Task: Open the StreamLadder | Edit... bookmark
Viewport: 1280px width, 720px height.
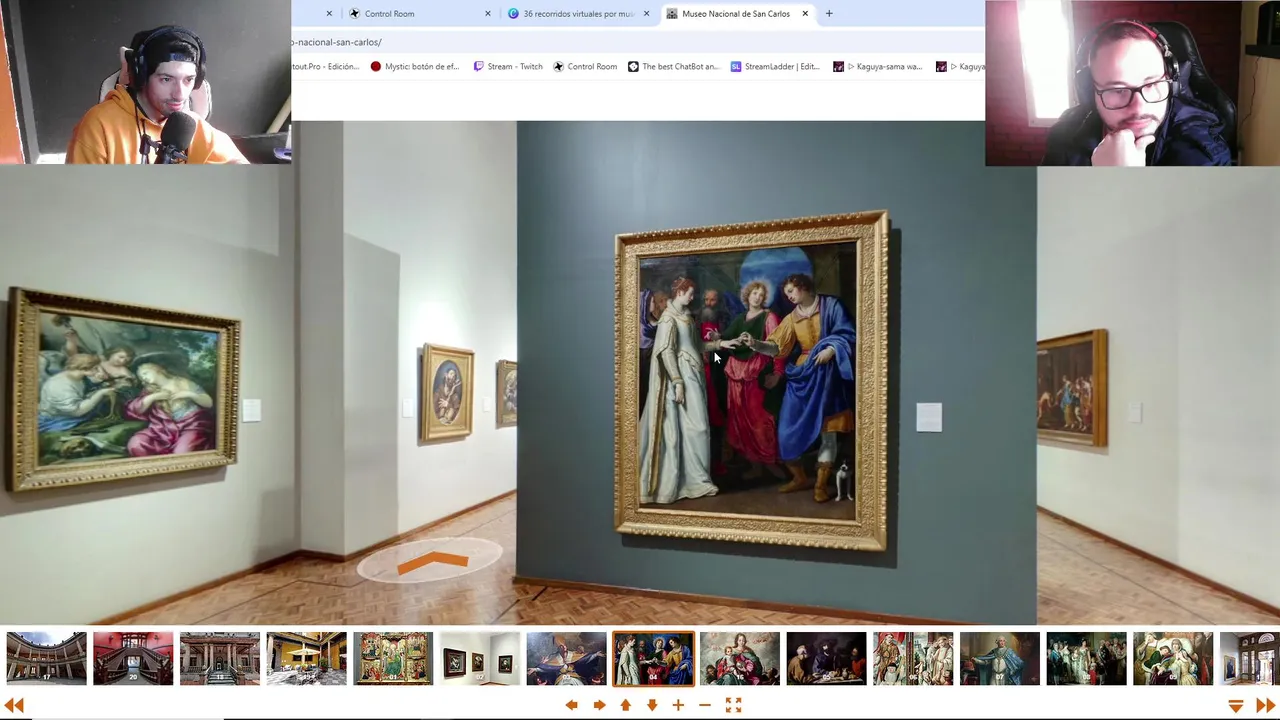Action: tap(775, 67)
